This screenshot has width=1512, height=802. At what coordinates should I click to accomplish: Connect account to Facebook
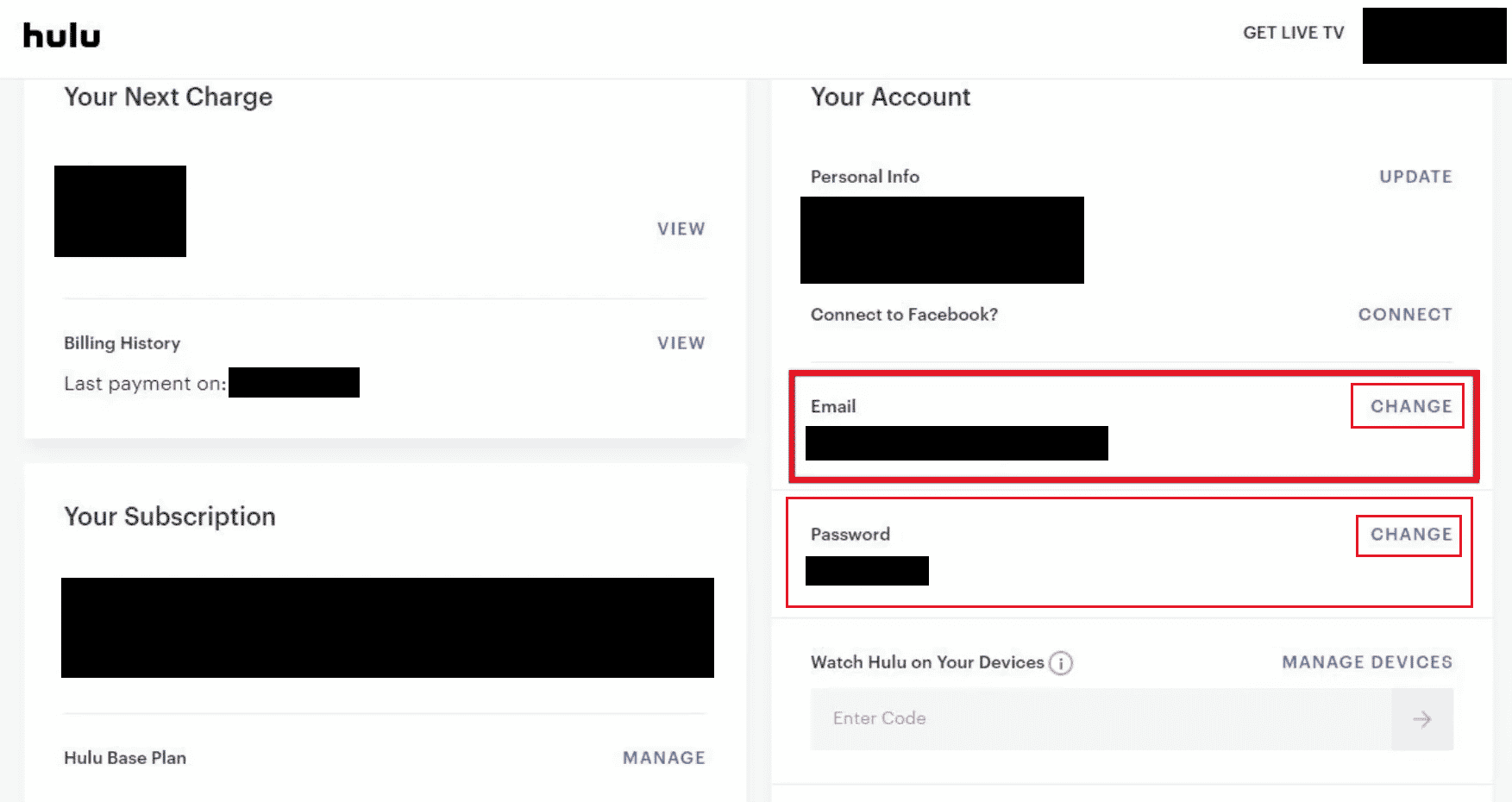click(x=1405, y=315)
